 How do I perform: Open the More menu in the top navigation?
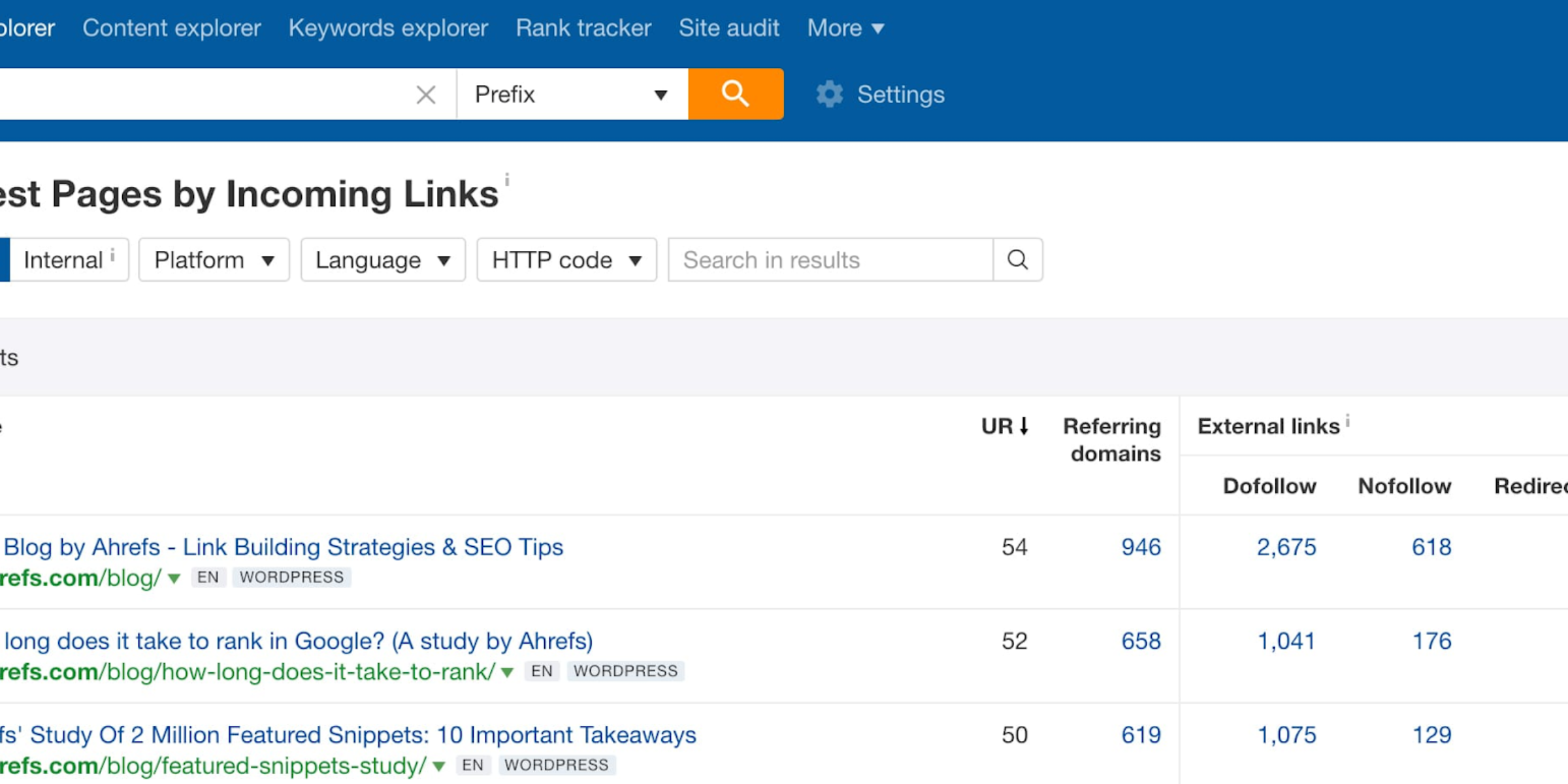(845, 28)
